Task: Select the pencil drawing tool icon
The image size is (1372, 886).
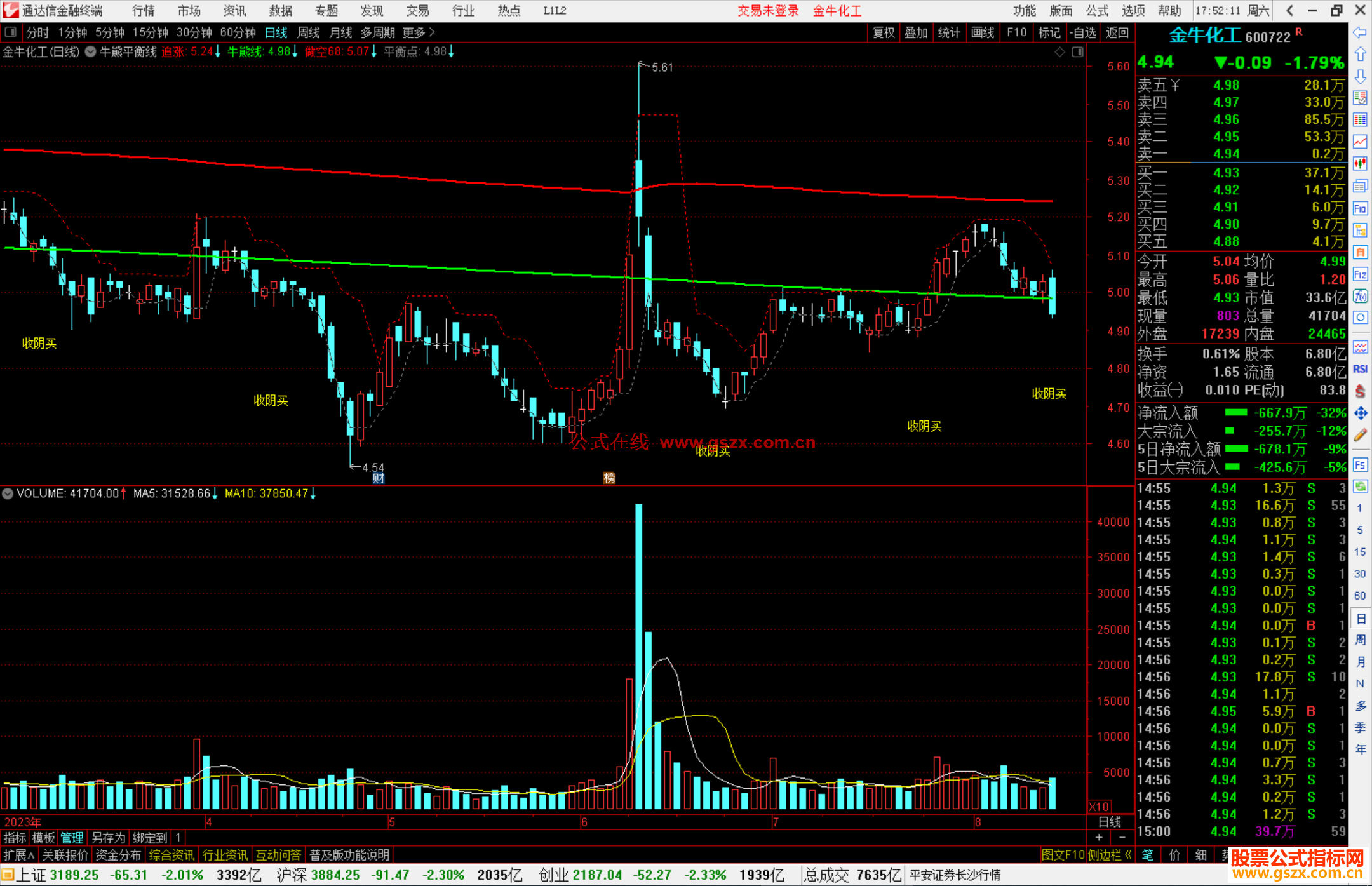Action: [x=1360, y=435]
